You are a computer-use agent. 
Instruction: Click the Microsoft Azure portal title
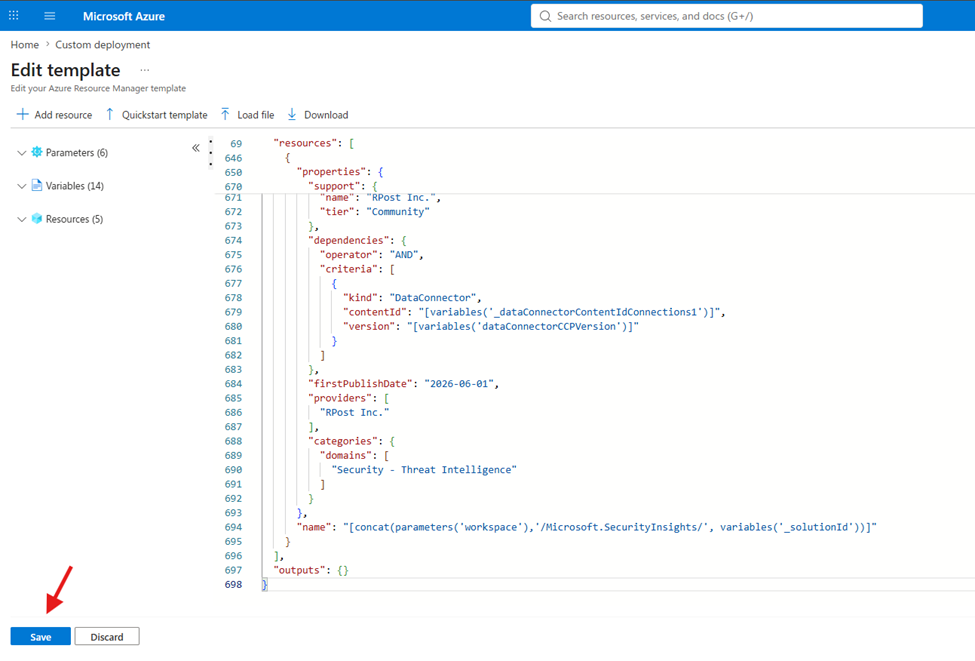click(124, 16)
